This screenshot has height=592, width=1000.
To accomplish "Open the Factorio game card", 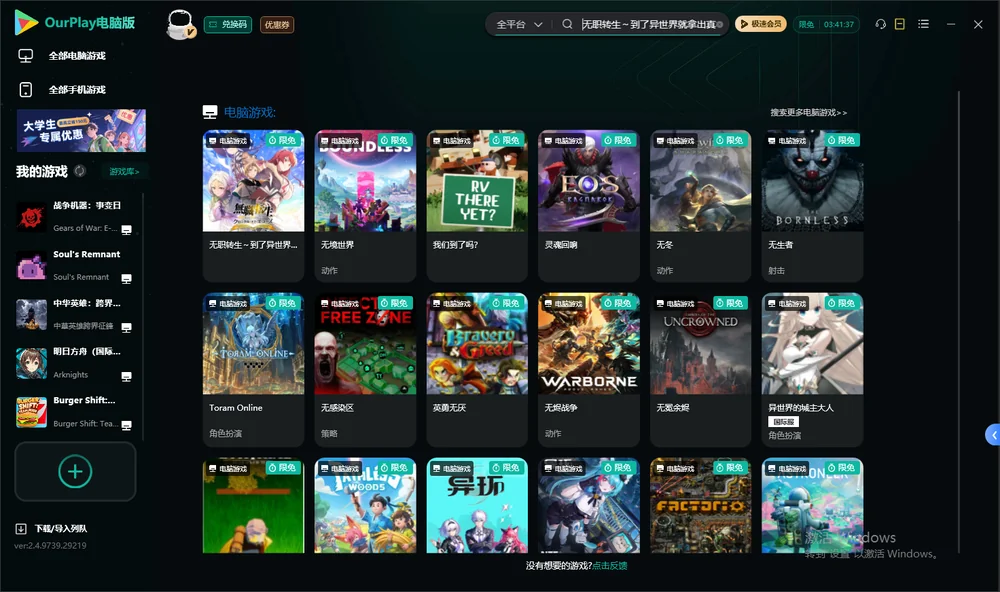I will tap(700, 505).
